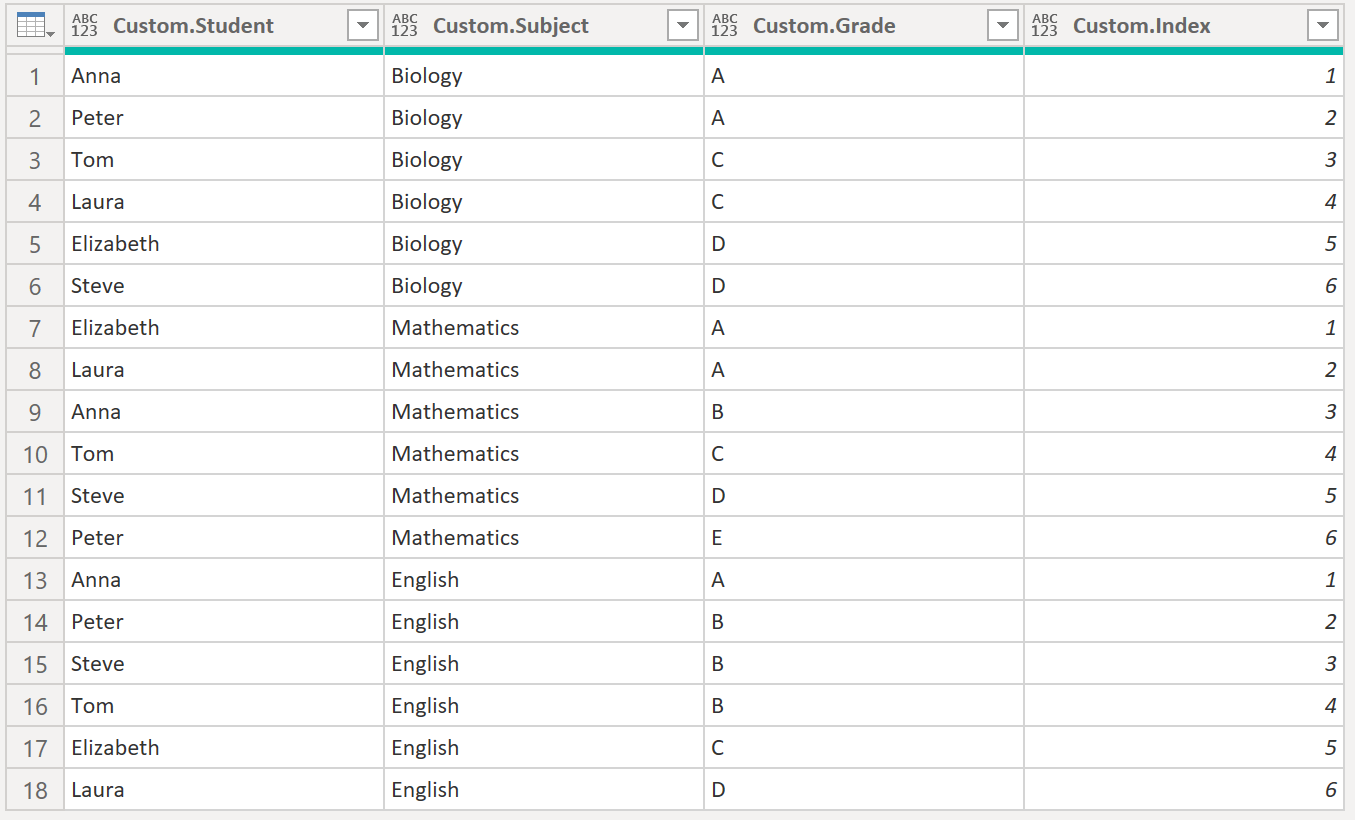This screenshot has height=820, width=1355.
Task: Open the Custom.Index filter dropdown
Action: pos(1323,26)
